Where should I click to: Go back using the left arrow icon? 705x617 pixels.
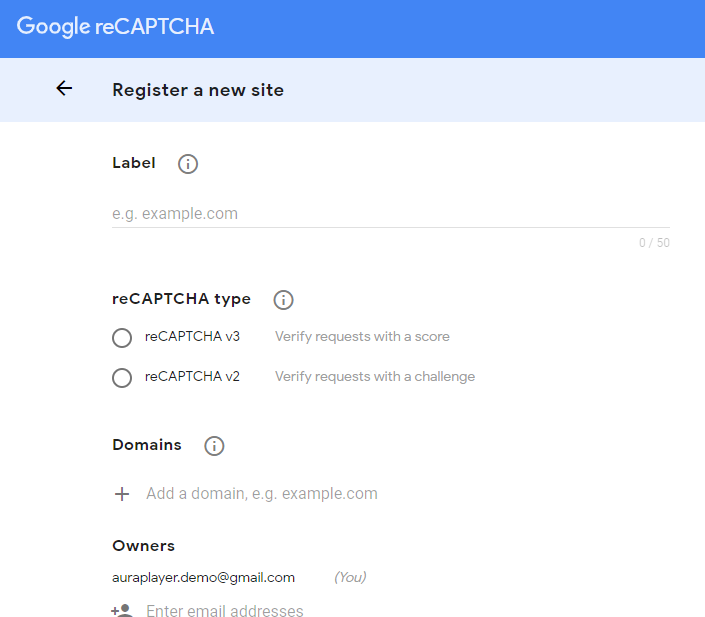64,88
